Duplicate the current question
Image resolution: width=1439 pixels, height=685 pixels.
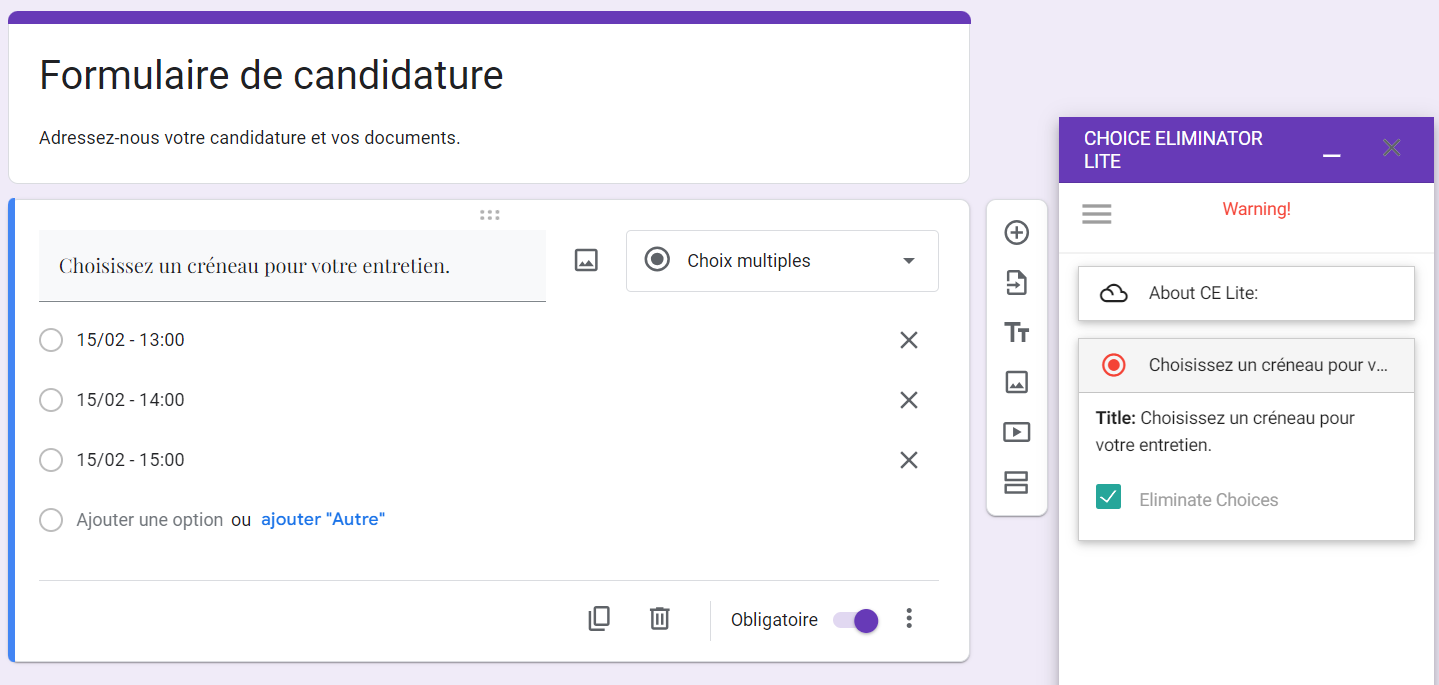(599, 619)
